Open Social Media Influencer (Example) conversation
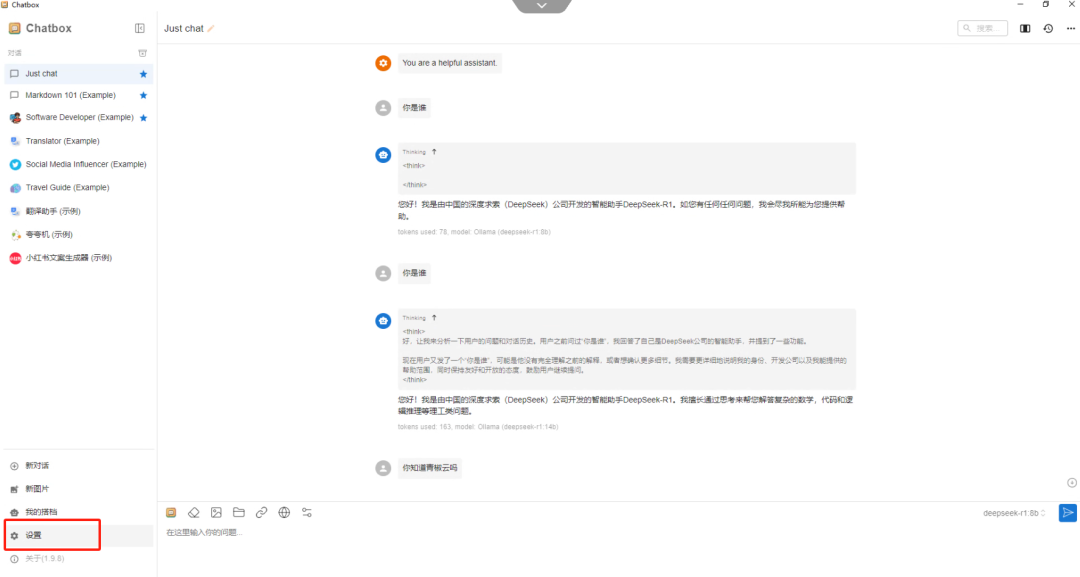This screenshot has height=577, width=1080. (79, 165)
